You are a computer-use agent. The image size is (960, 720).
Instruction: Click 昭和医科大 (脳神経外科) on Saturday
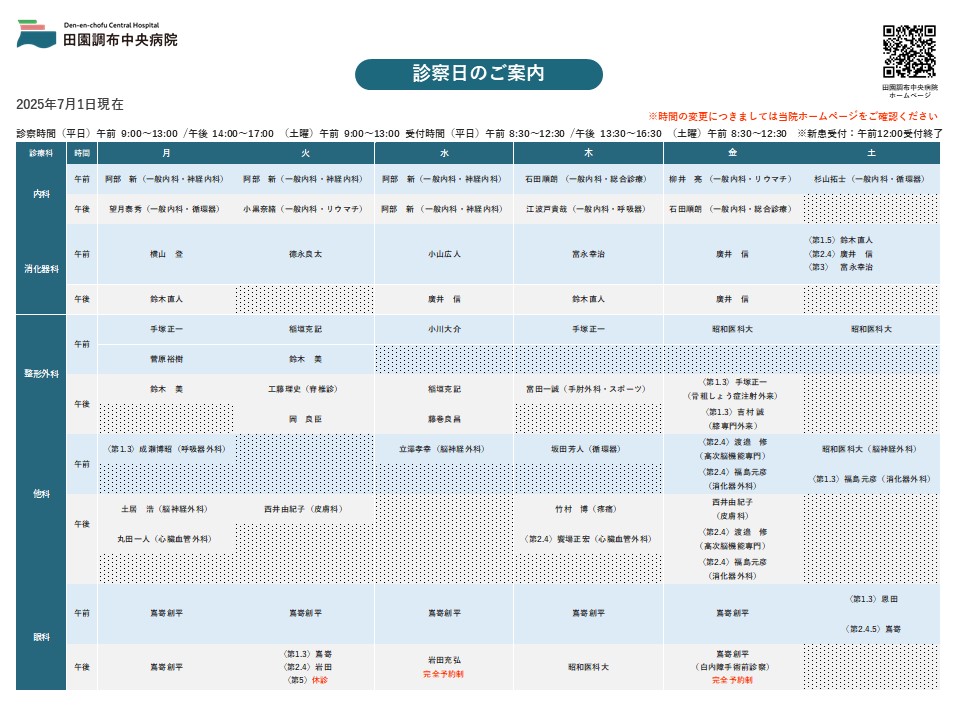(869, 449)
